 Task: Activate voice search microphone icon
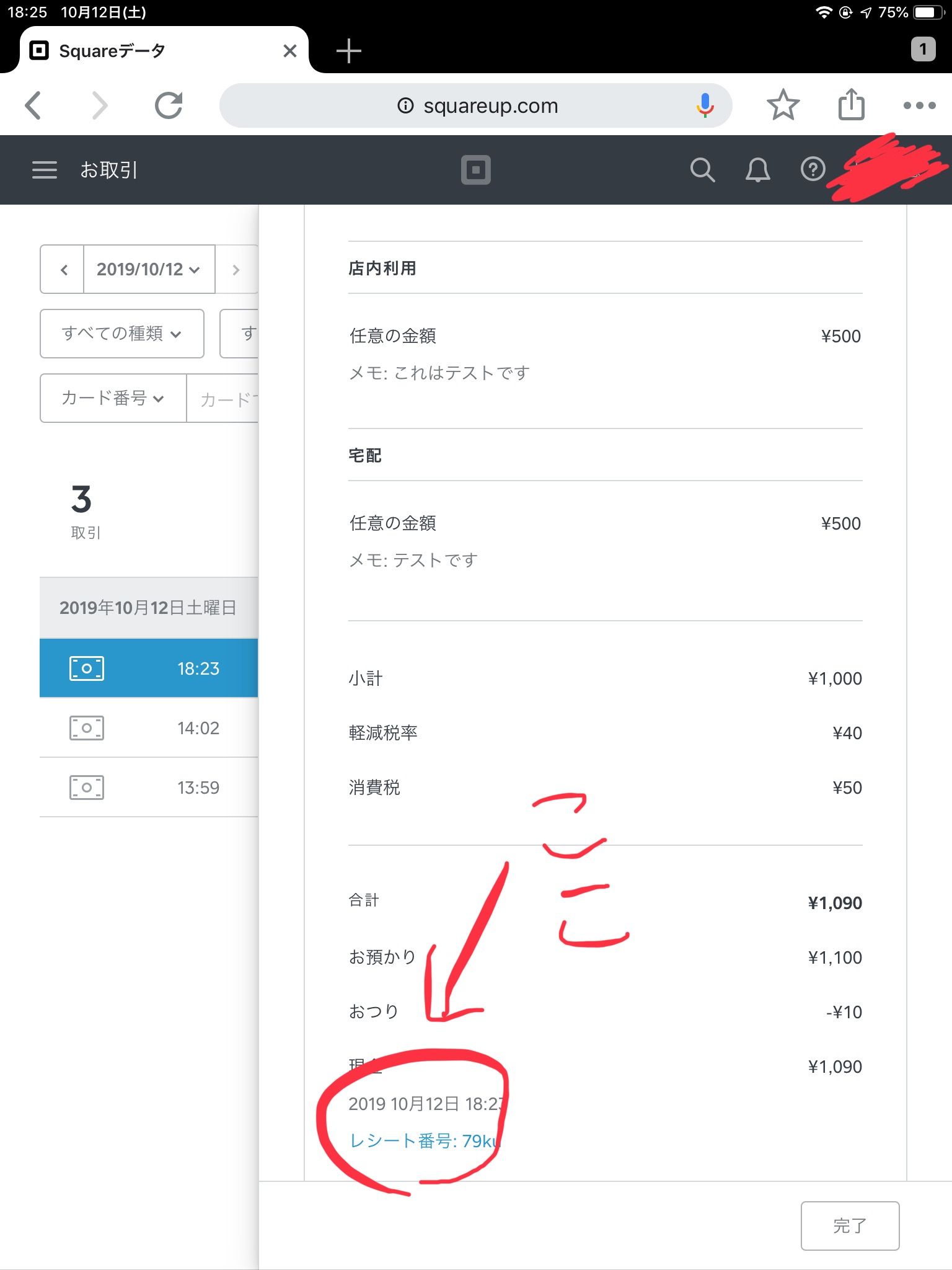tap(705, 105)
